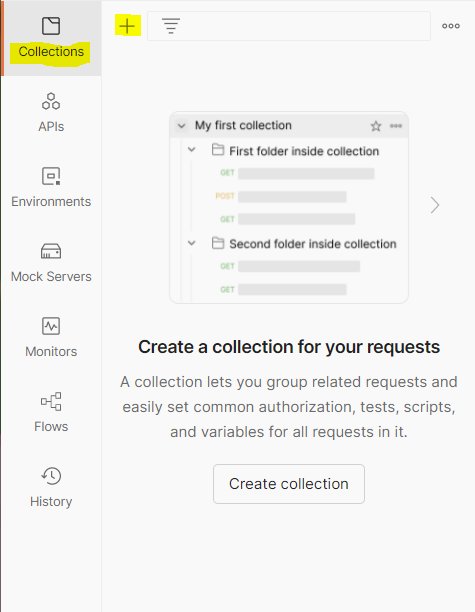Open the three-dot options menu at top
The image size is (475, 612).
[451, 26]
